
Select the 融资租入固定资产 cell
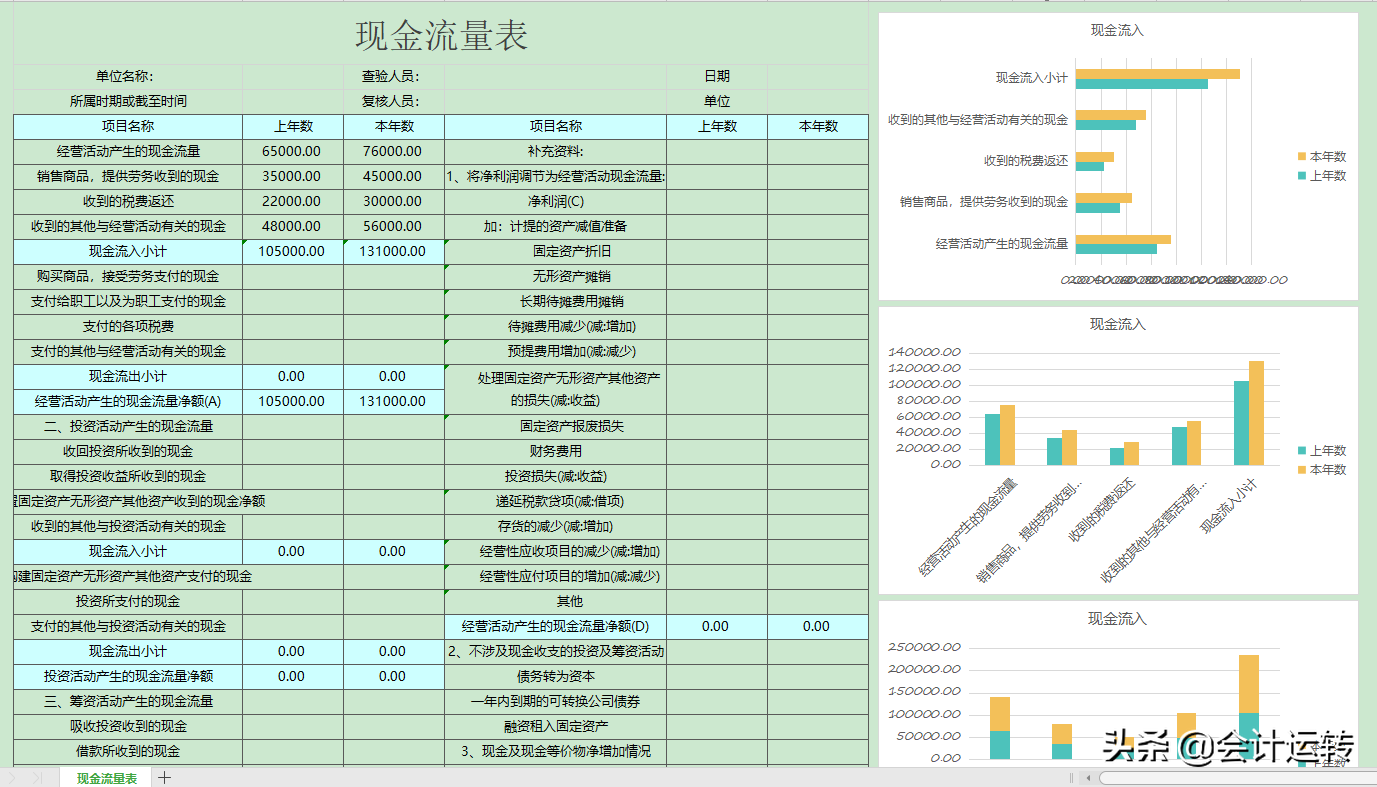(x=556, y=726)
